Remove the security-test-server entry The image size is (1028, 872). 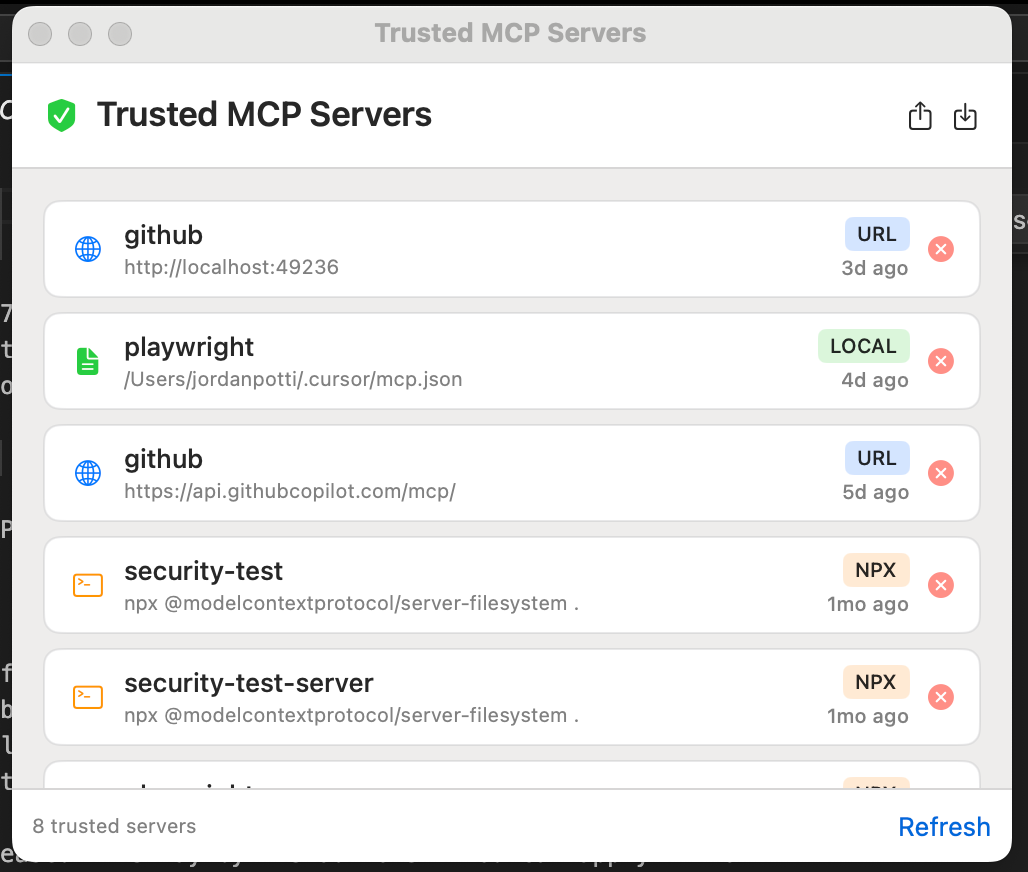940,697
